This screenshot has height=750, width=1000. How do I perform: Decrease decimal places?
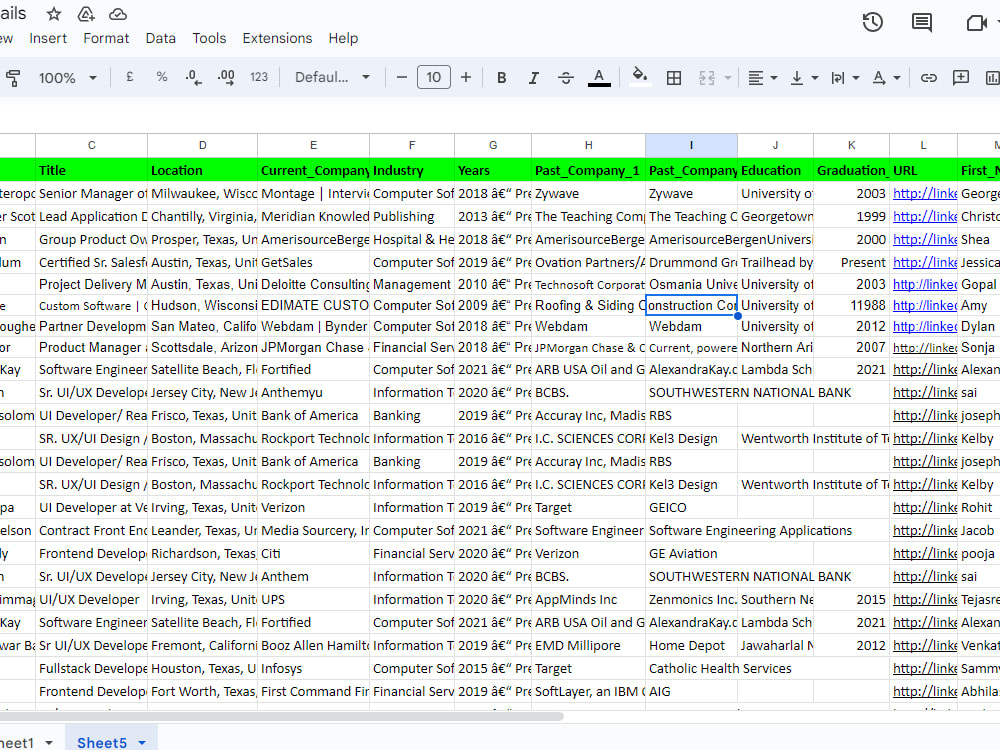tap(193, 78)
